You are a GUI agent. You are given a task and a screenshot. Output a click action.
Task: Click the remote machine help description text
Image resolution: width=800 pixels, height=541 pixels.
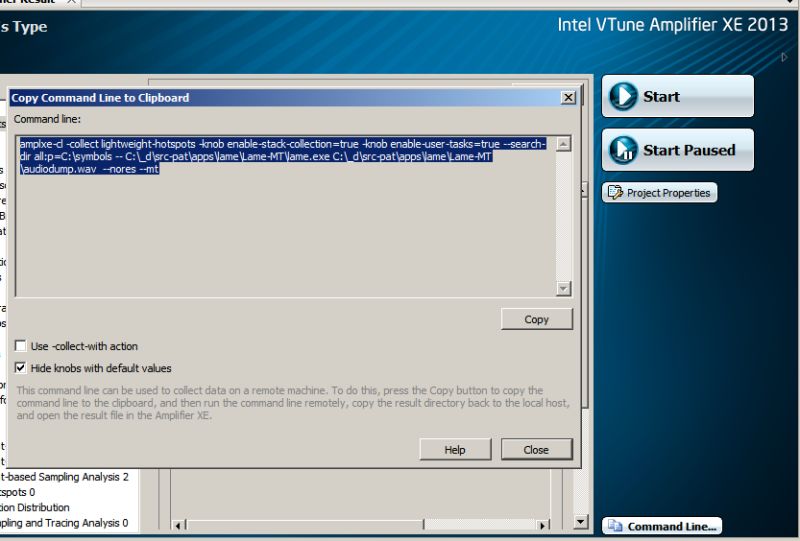(293, 403)
